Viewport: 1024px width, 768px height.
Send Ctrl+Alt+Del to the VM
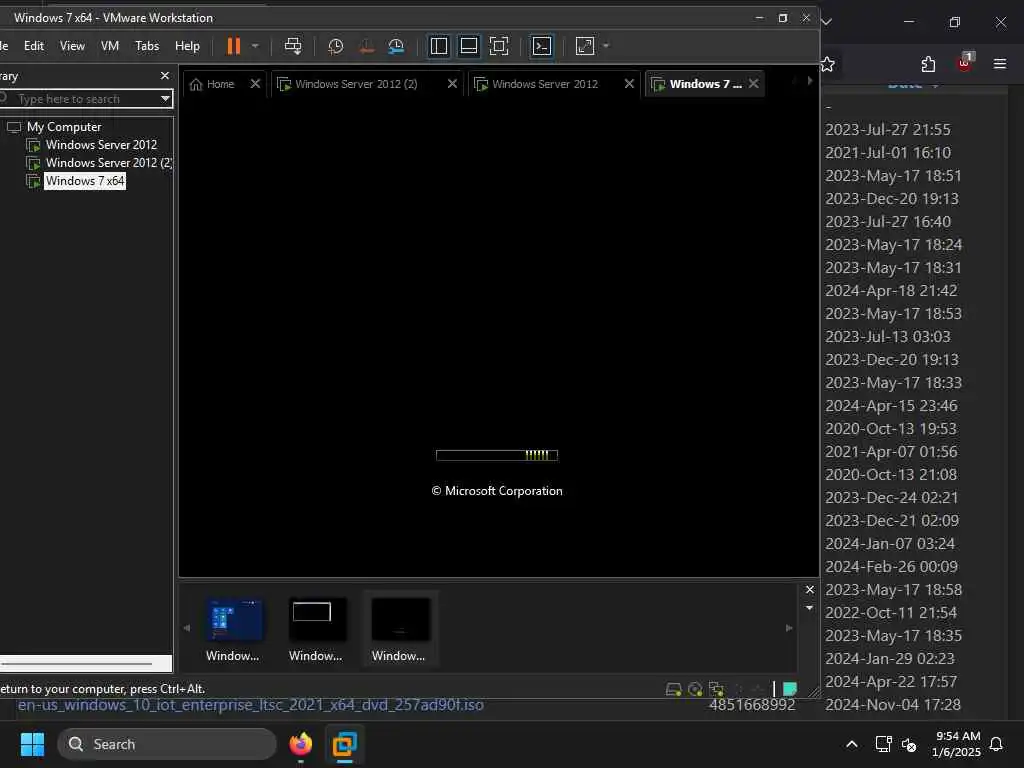pos(293,46)
